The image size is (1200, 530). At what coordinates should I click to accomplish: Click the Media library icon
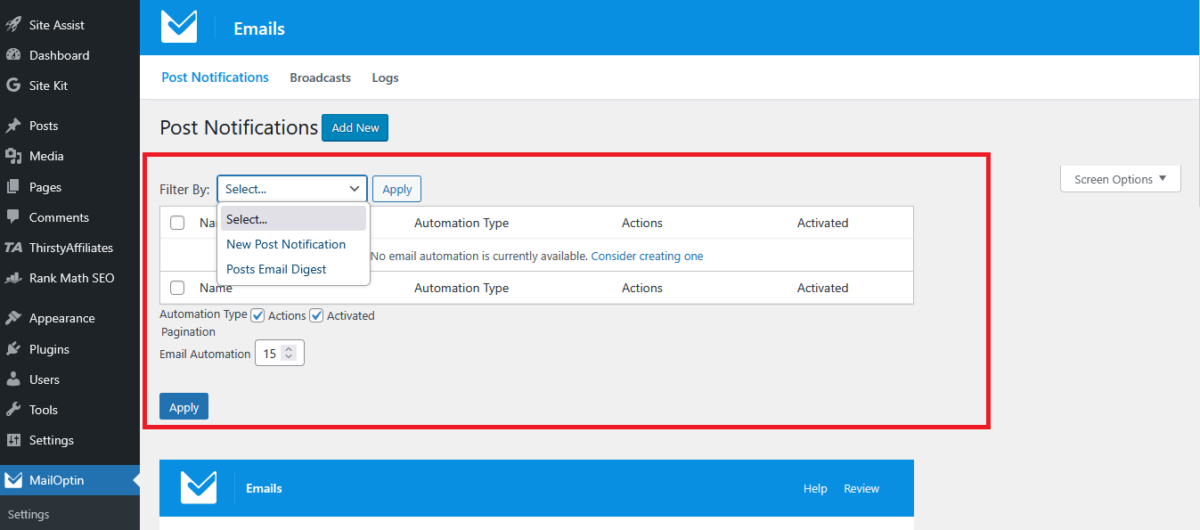point(13,156)
